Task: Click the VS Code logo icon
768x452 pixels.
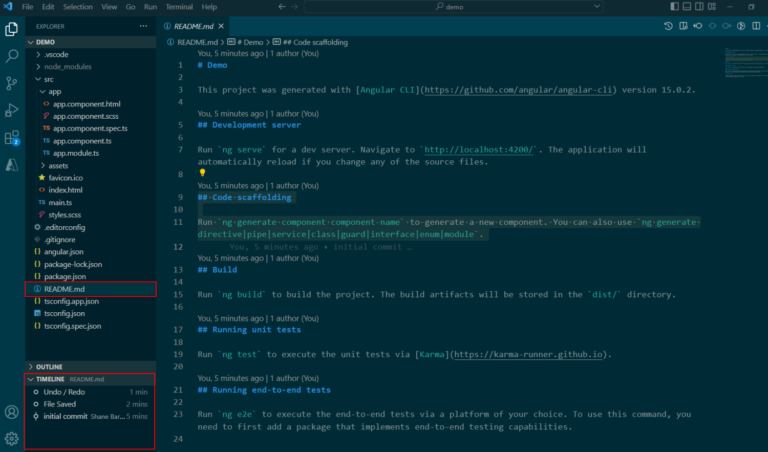Action: 8,6
